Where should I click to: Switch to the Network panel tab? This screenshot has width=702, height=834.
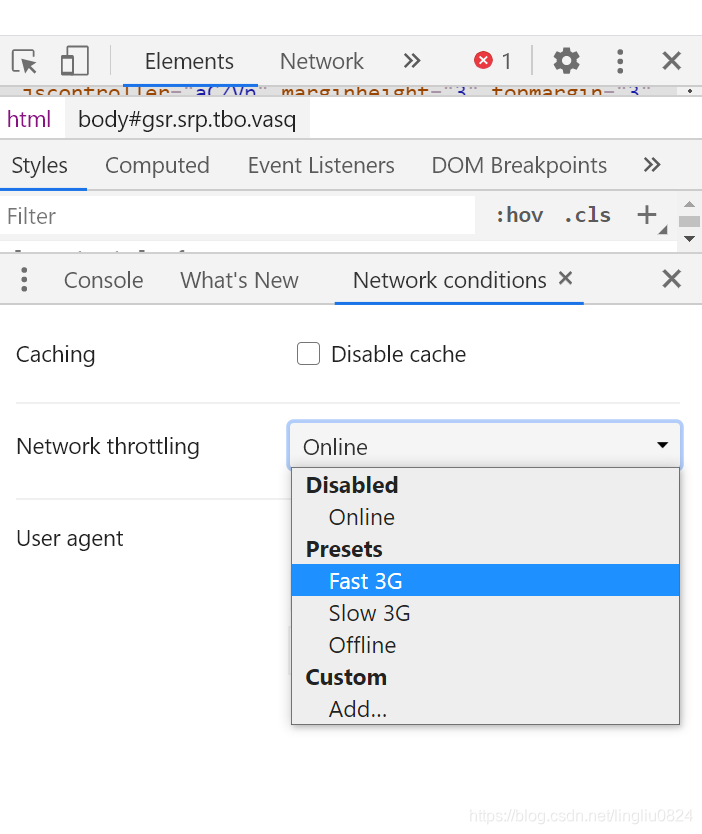[x=322, y=61]
